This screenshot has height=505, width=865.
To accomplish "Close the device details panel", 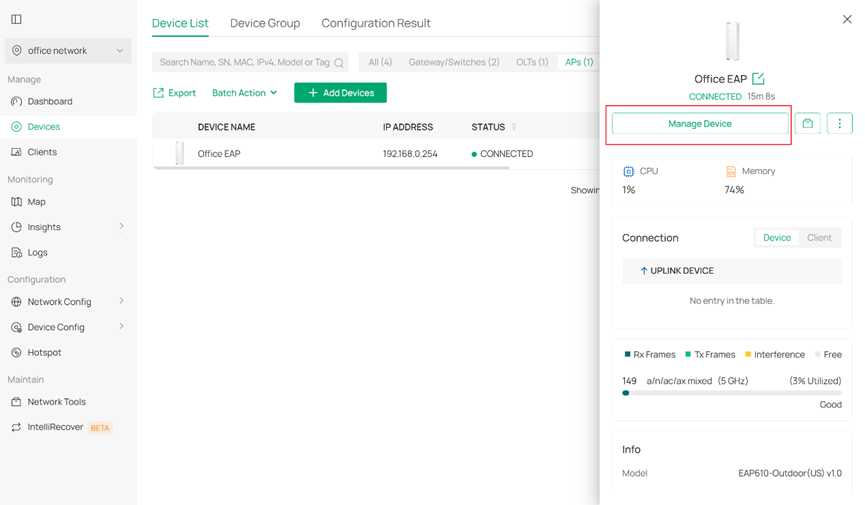I will [847, 19].
